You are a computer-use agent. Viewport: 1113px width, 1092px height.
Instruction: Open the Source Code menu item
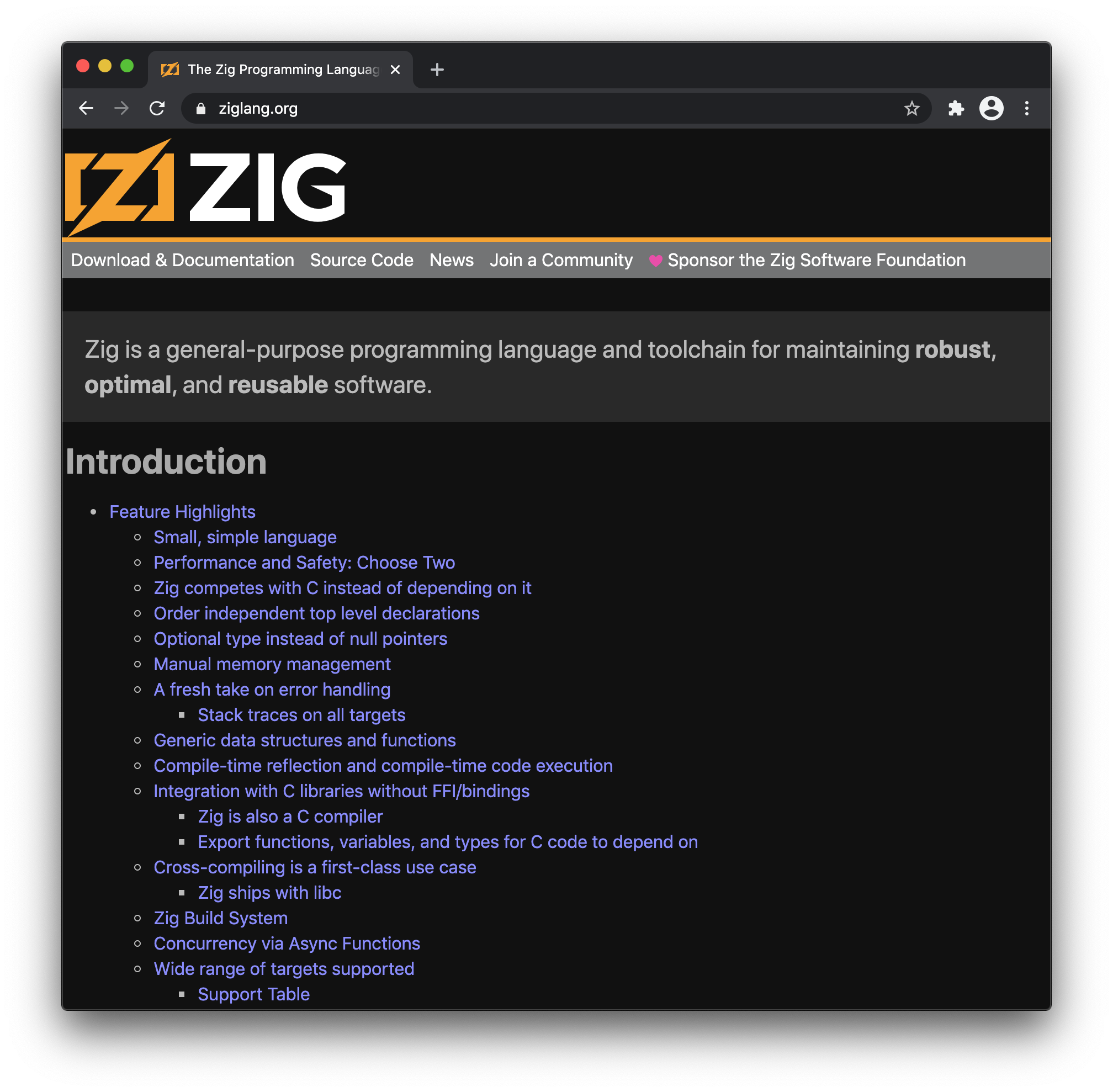pyautogui.click(x=362, y=260)
